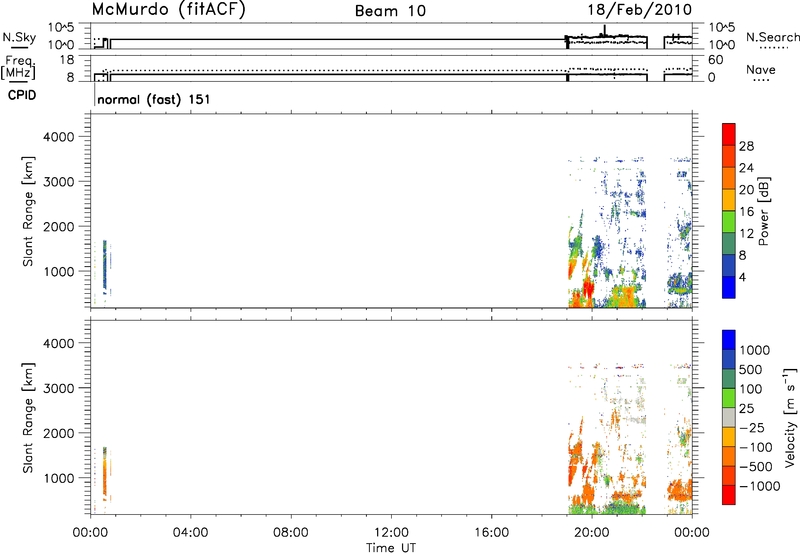Click the red high-power patch near 20:00 in power panel
This screenshot has height=554, width=800.
point(588,289)
